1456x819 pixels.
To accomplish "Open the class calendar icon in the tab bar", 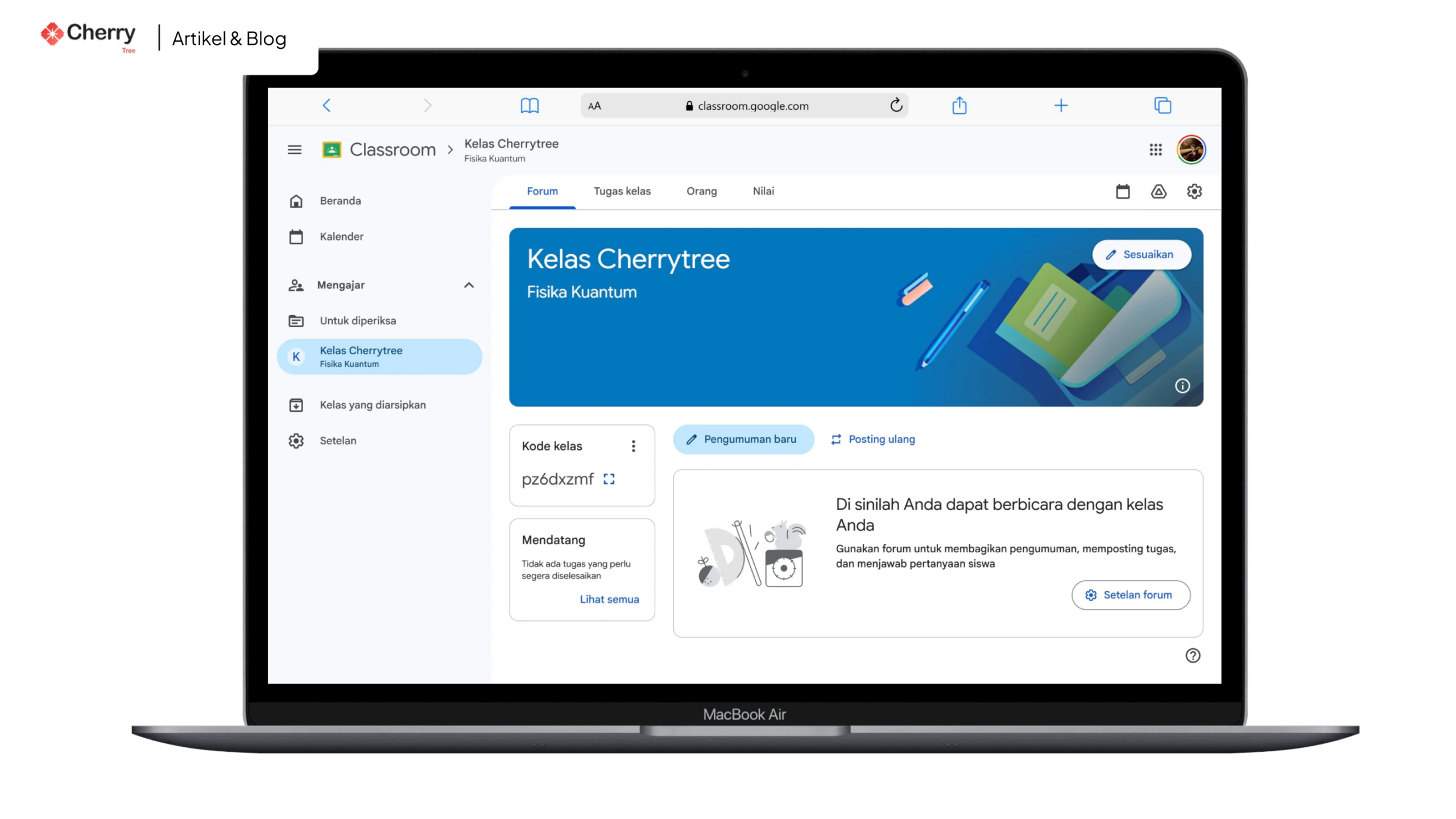I will [1123, 192].
